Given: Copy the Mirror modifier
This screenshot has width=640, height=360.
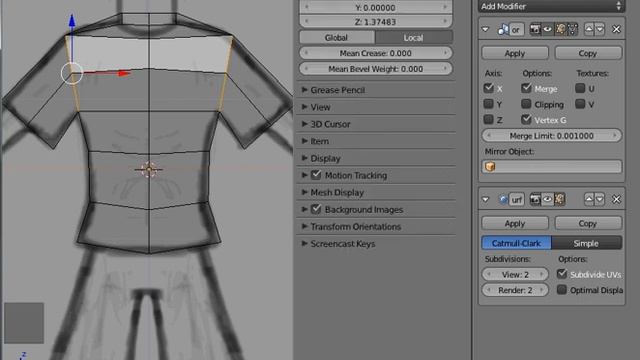Looking at the screenshot, I should (x=588, y=53).
